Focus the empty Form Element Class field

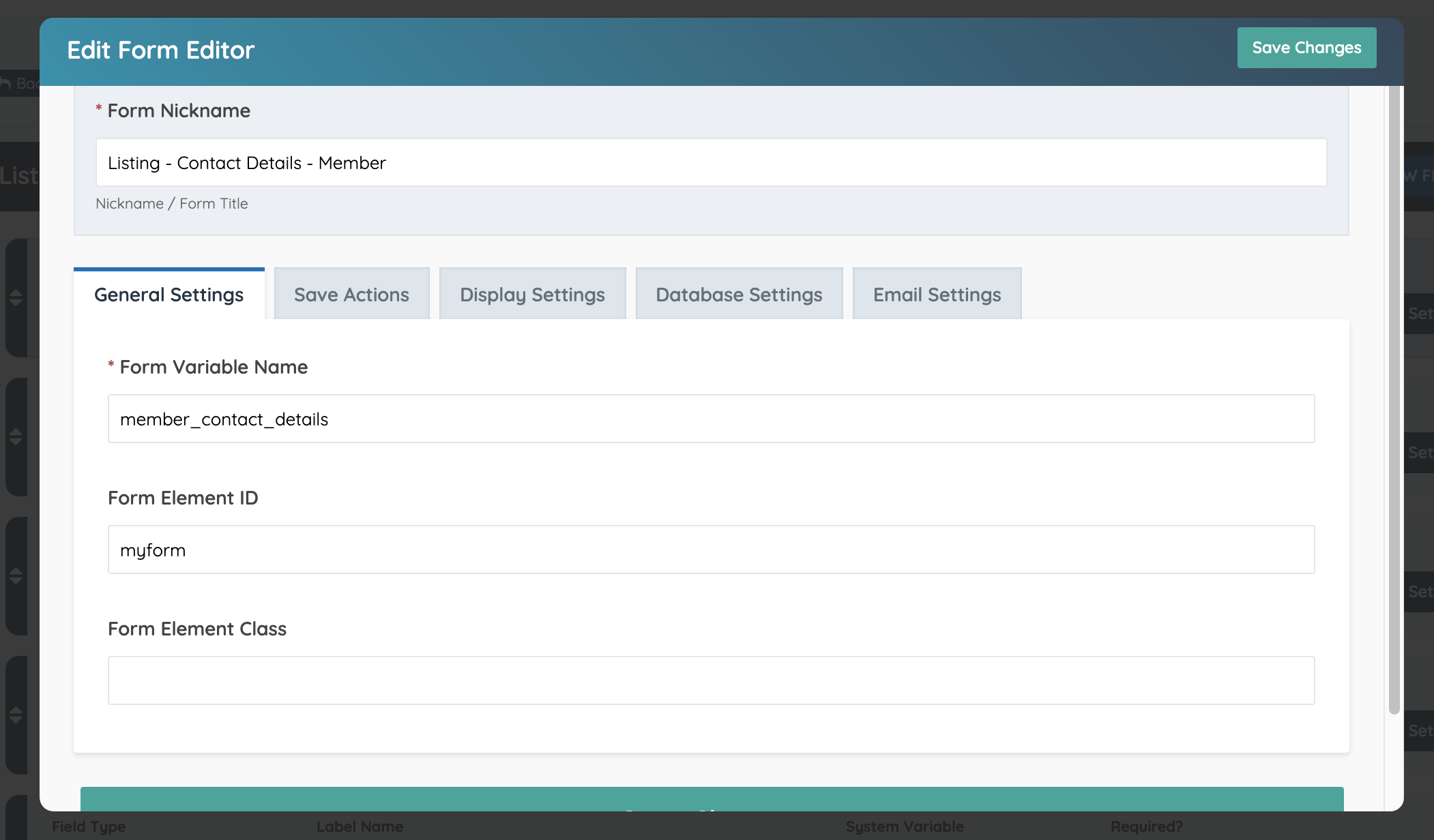(711, 681)
